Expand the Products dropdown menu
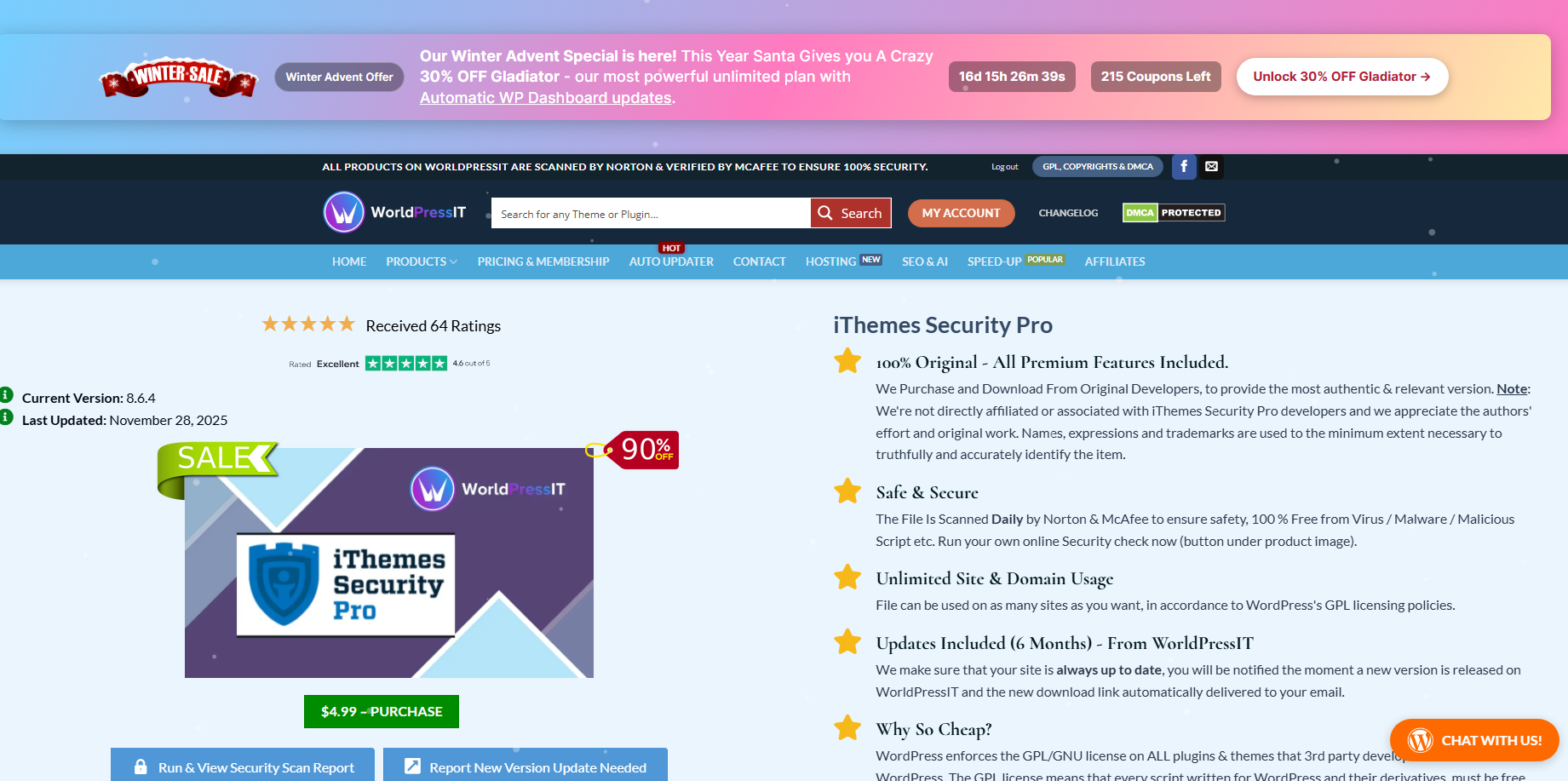 click(422, 261)
